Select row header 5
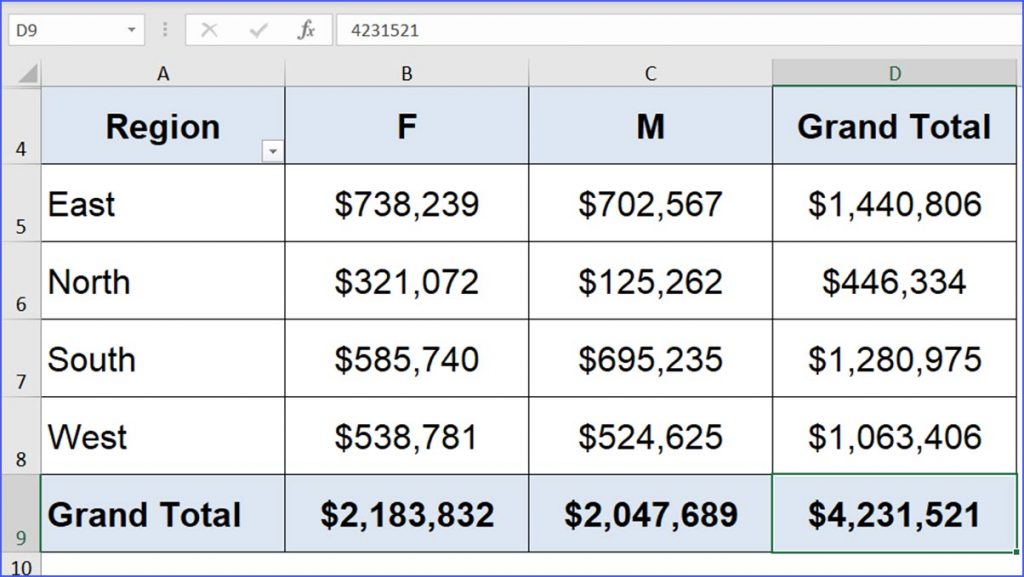 pos(20,203)
